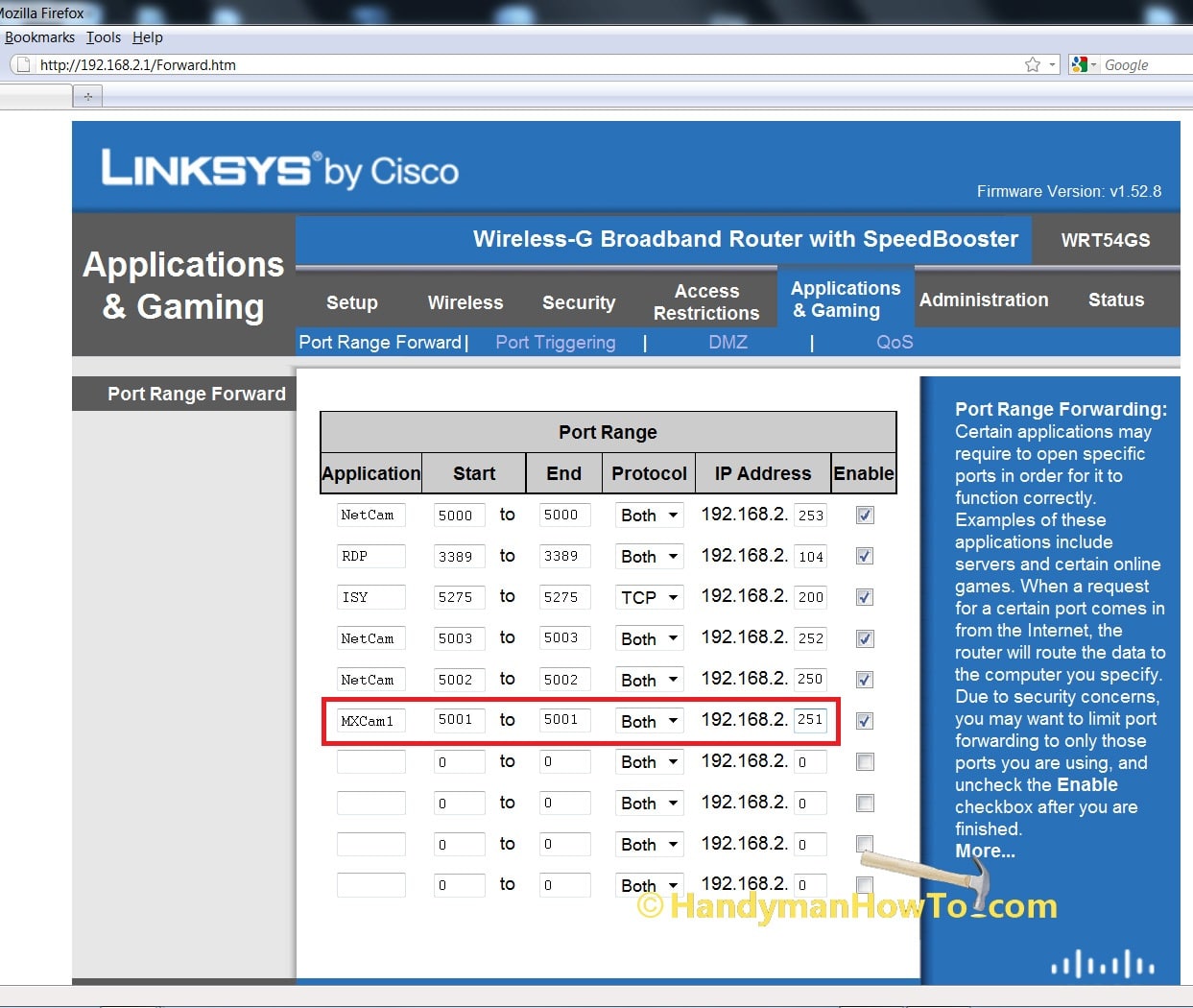1193x1008 pixels.
Task: Go to the Wireless tab
Action: pos(465,302)
